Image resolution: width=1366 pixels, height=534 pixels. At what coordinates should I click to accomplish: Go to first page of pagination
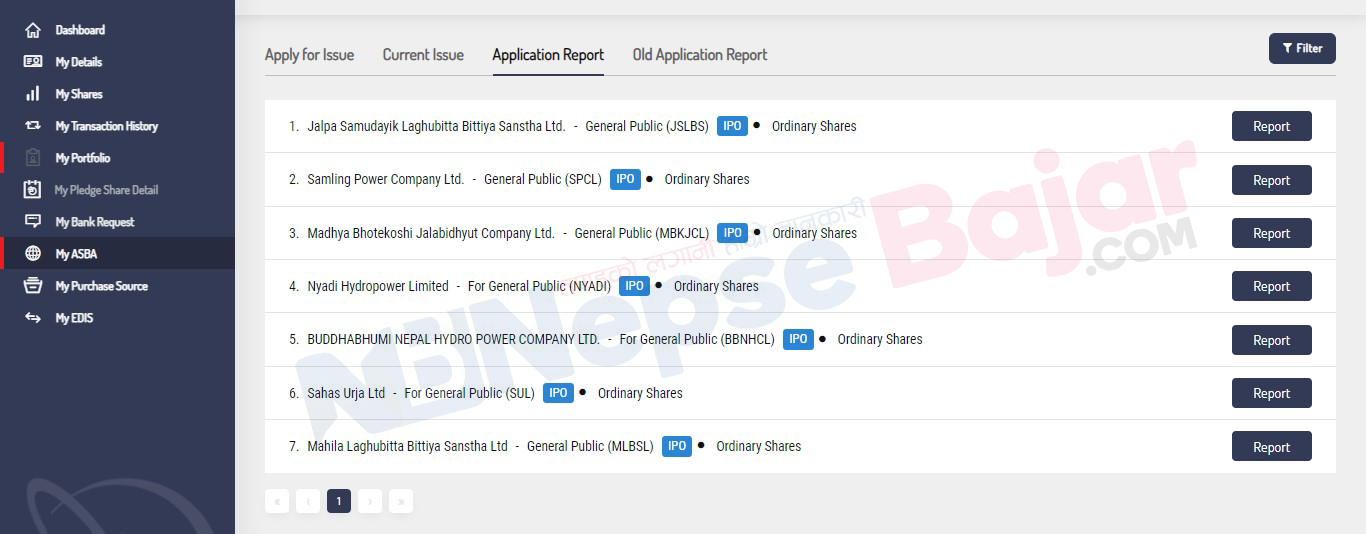277,501
